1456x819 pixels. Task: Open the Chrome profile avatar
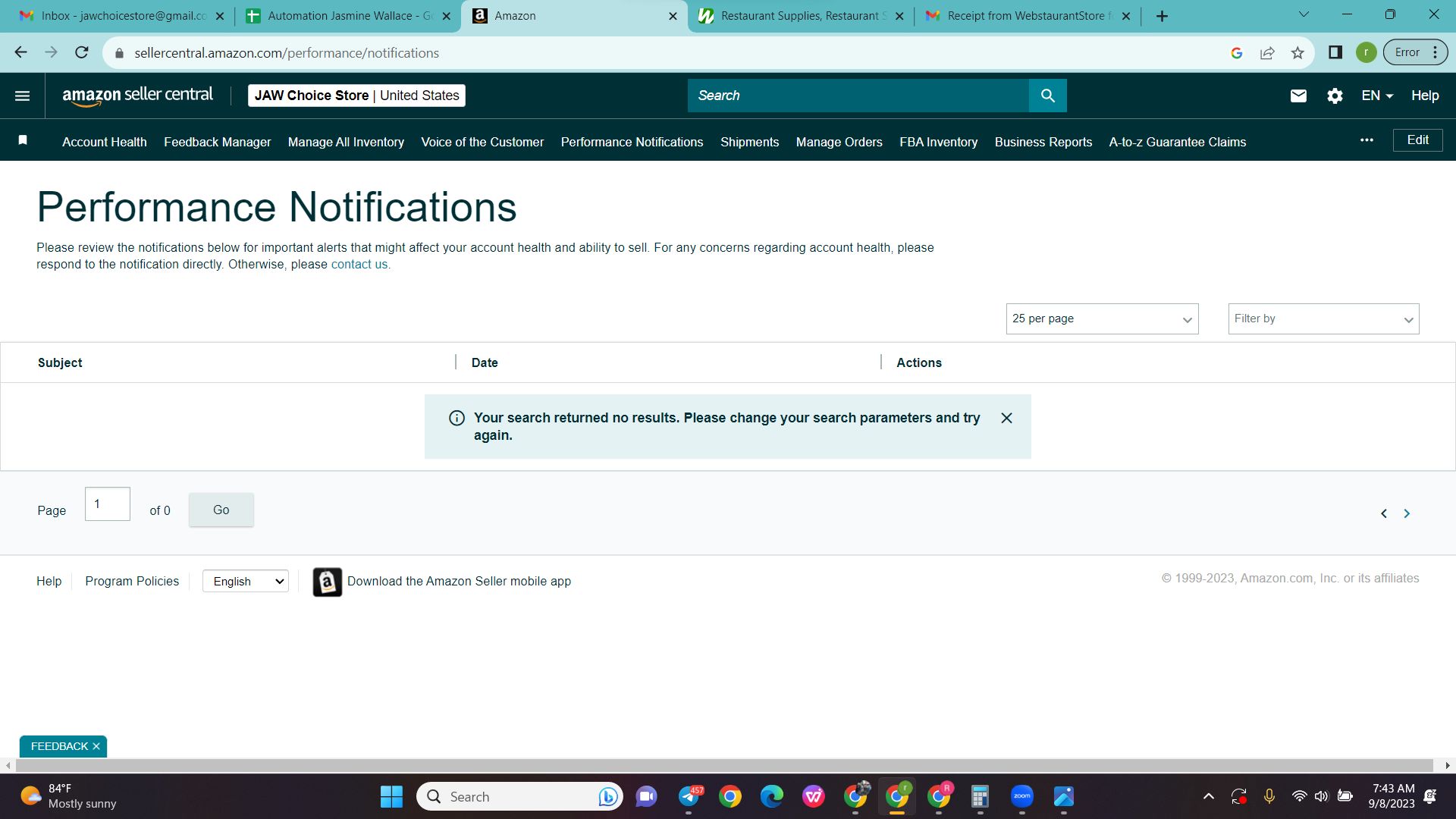click(1367, 52)
